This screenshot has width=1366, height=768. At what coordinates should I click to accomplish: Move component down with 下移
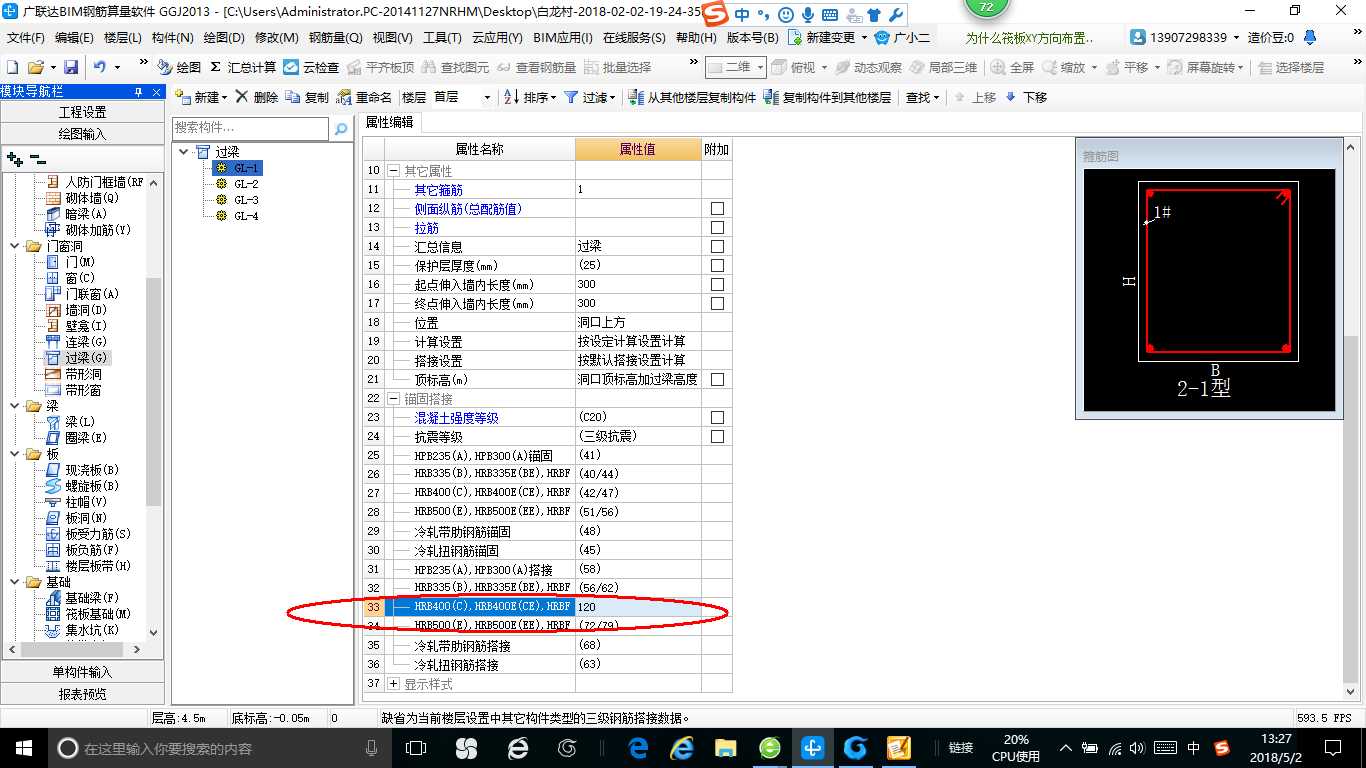(1025, 97)
